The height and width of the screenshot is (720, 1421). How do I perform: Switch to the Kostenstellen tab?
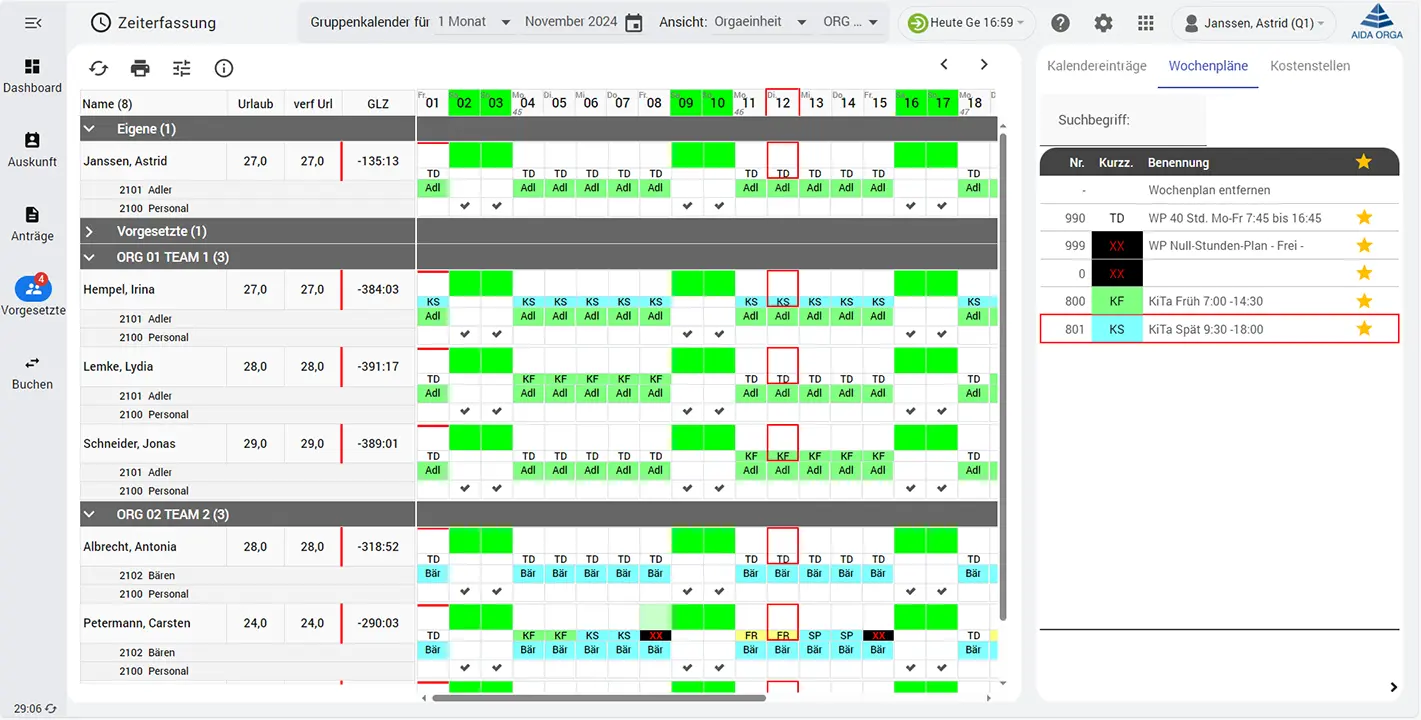click(x=1310, y=66)
